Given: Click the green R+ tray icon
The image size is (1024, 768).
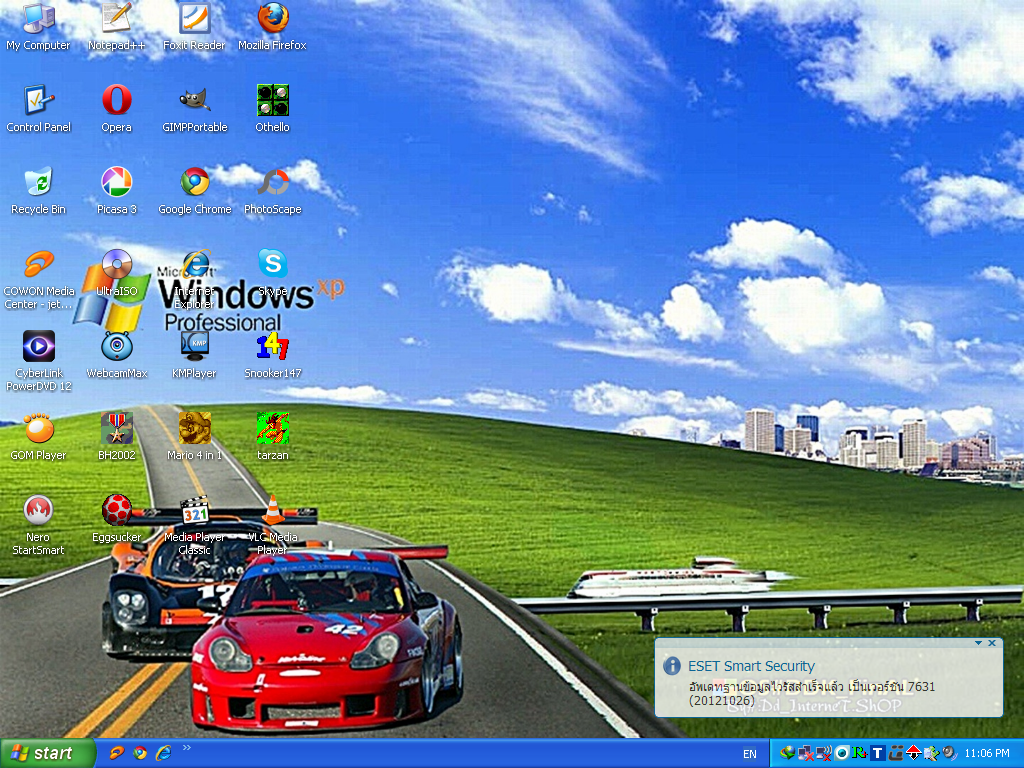Looking at the screenshot, I should click(x=860, y=754).
